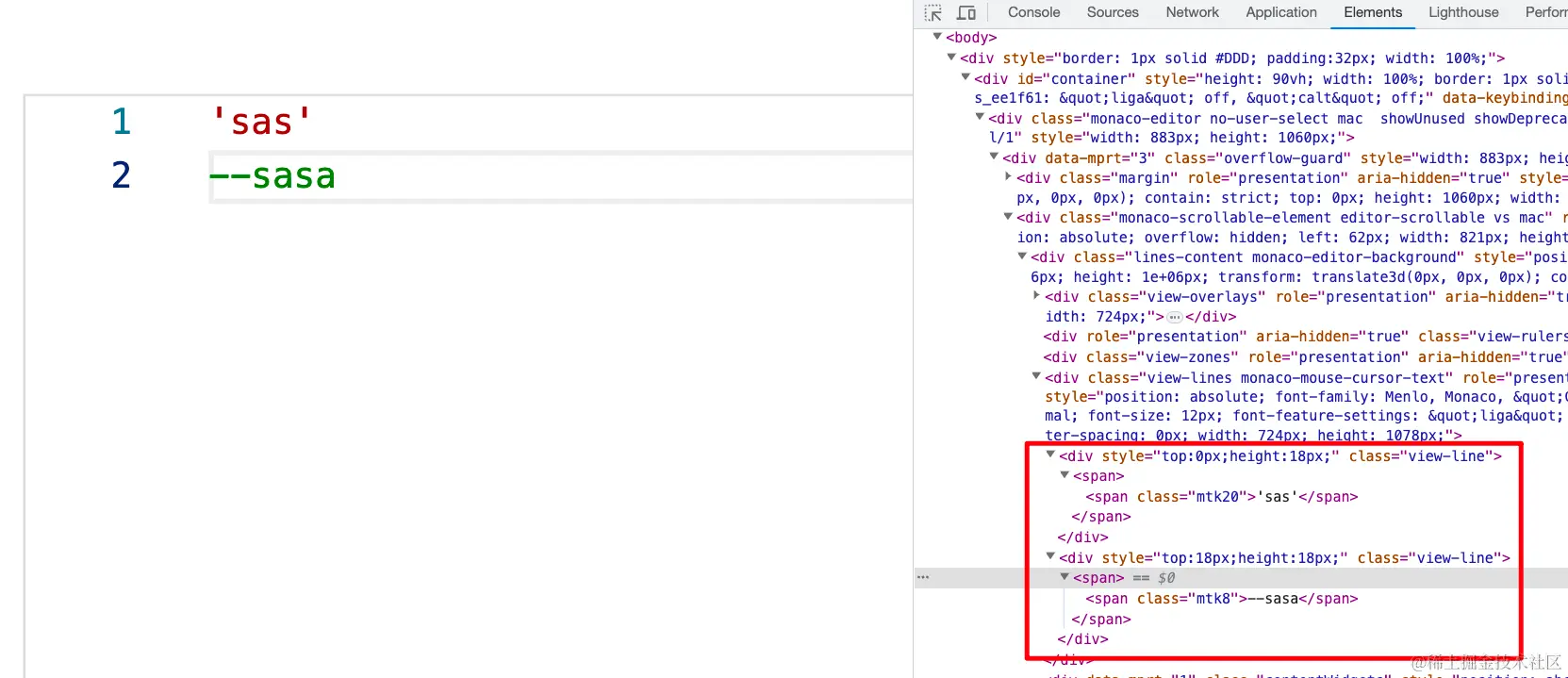Place cursor in 'sas' string on line 1
The width and height of the screenshot is (1568, 678).
point(261,122)
